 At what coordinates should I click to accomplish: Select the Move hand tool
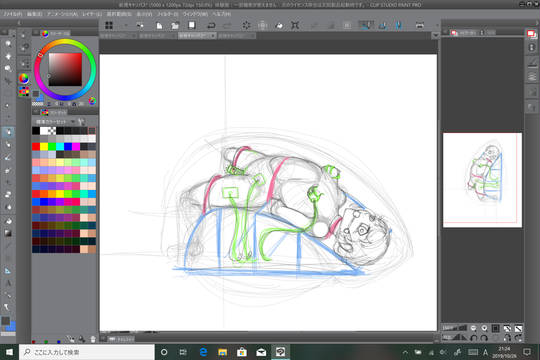(8, 56)
